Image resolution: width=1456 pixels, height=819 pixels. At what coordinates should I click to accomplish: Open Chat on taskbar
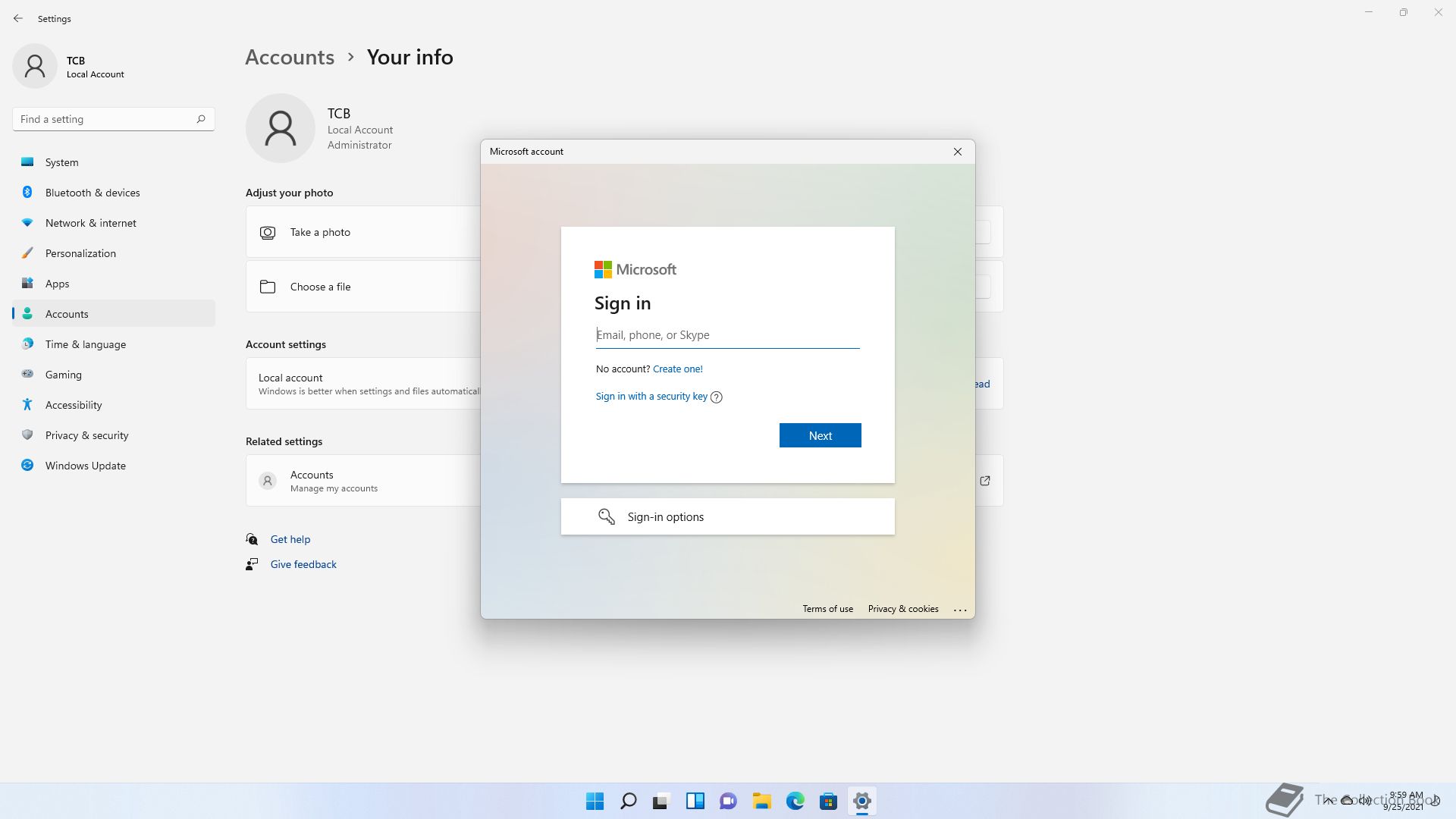tap(729, 801)
